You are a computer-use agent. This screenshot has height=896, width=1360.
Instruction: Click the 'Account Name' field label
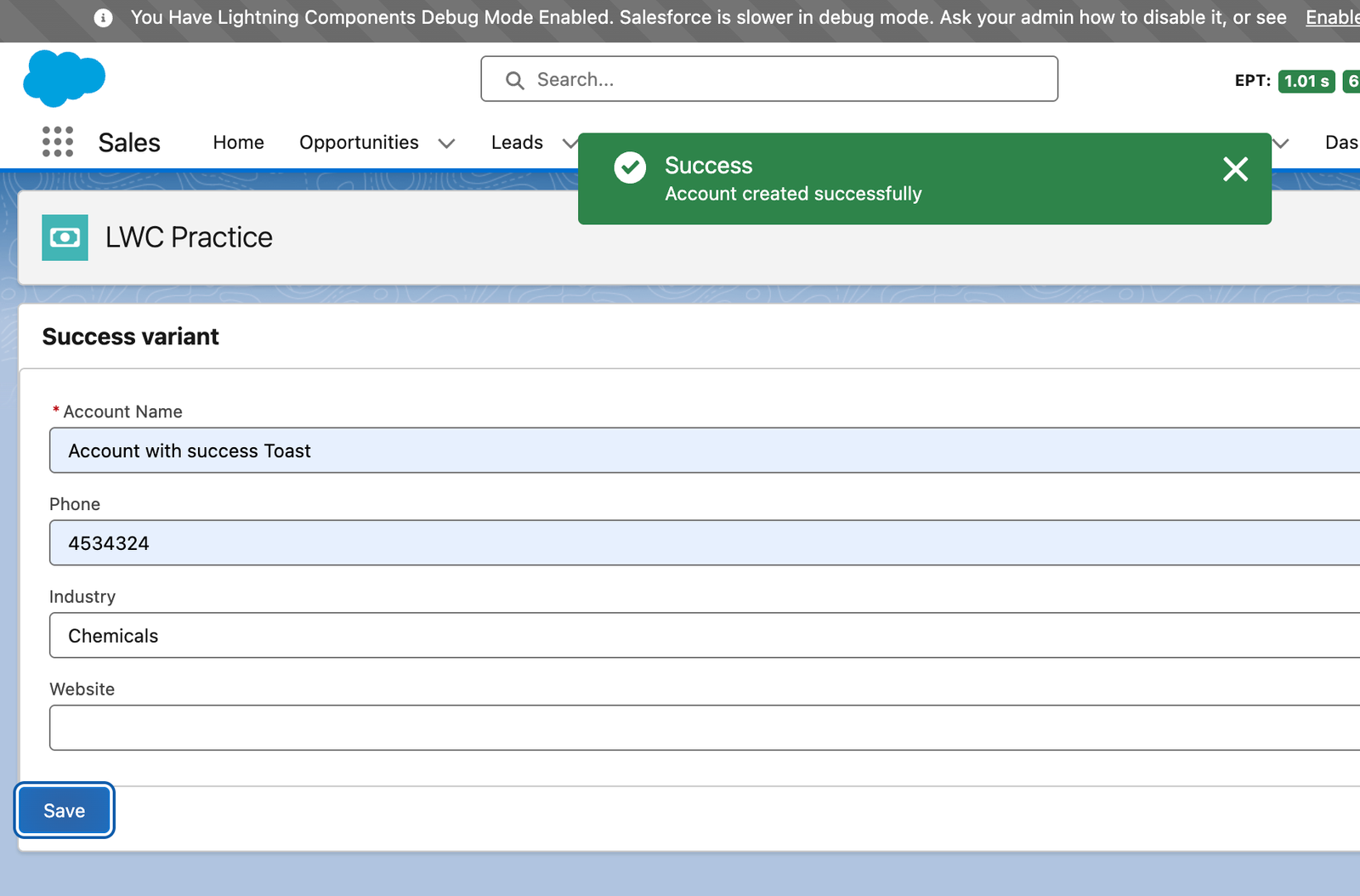tap(123, 411)
